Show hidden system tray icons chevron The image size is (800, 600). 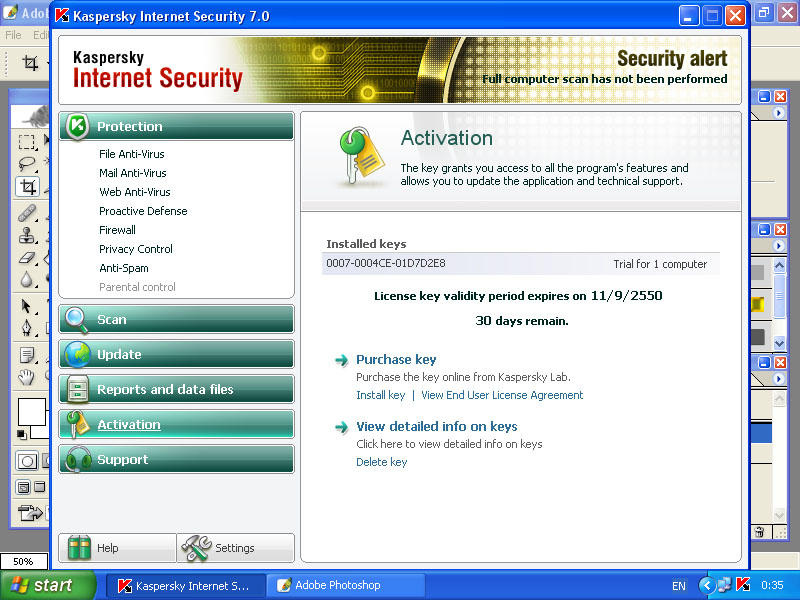click(707, 585)
